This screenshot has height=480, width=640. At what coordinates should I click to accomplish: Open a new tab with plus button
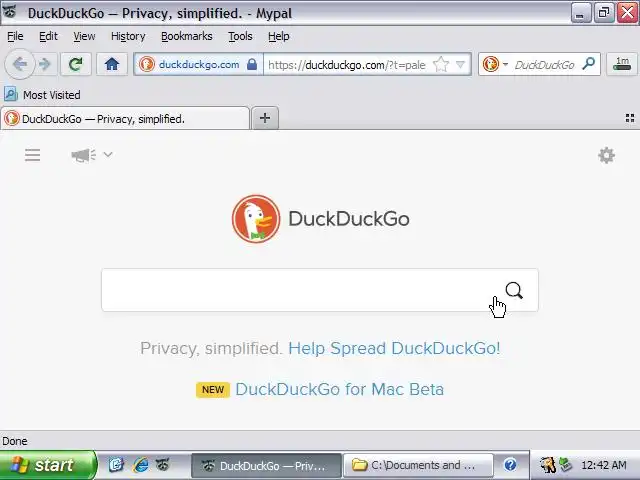point(265,118)
